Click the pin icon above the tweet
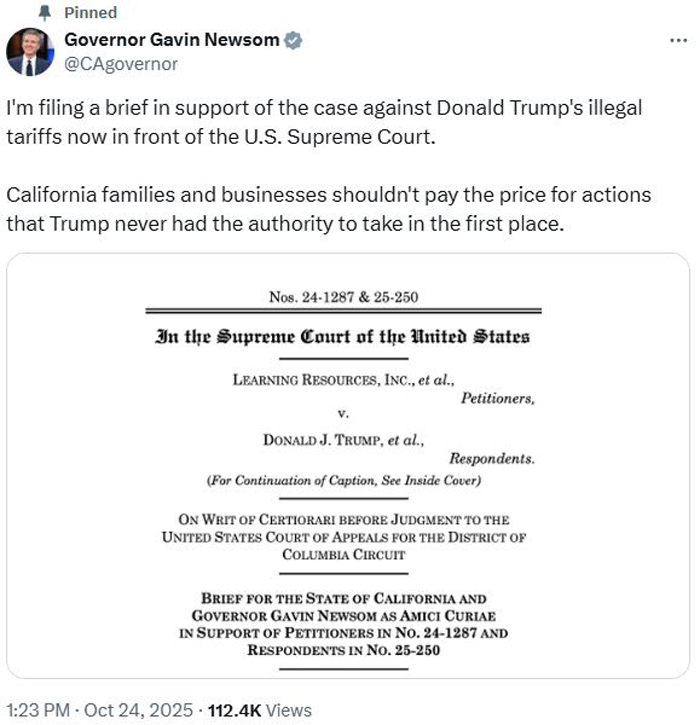The height and width of the screenshot is (725, 700). 44,13
